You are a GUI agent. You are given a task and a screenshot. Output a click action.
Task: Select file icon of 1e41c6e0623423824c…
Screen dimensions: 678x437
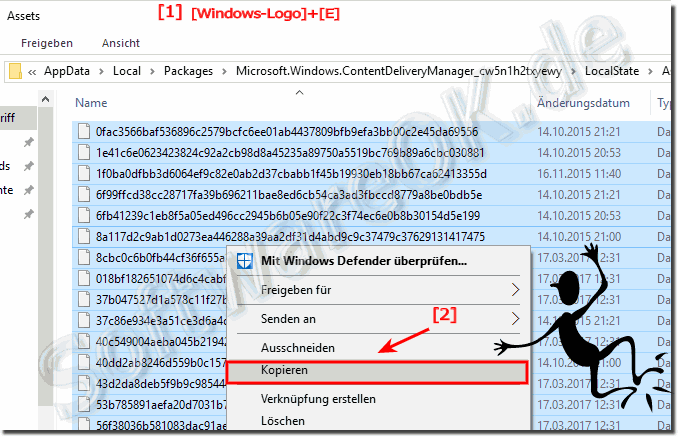(84, 153)
